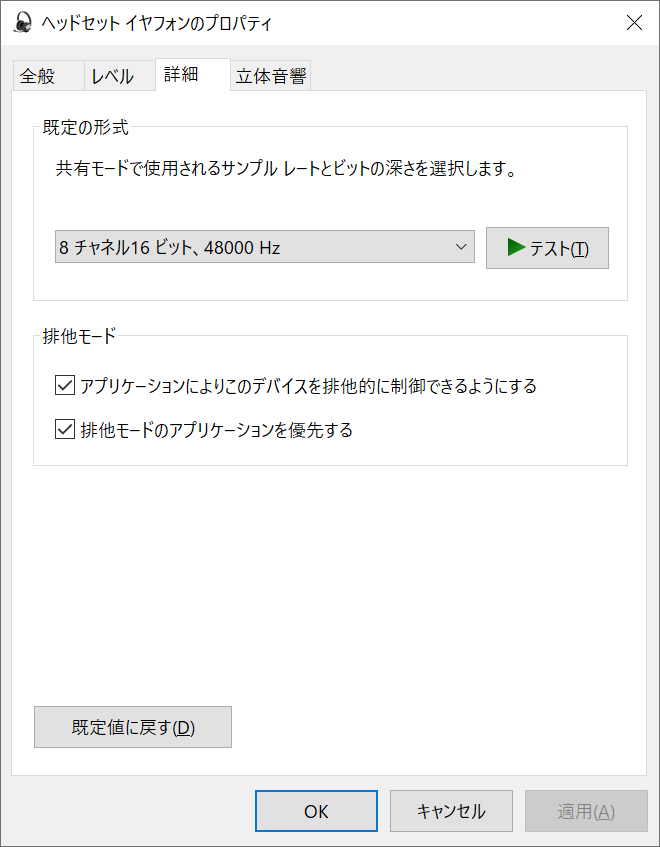Open the レベル tab

pyautogui.click(x=112, y=76)
